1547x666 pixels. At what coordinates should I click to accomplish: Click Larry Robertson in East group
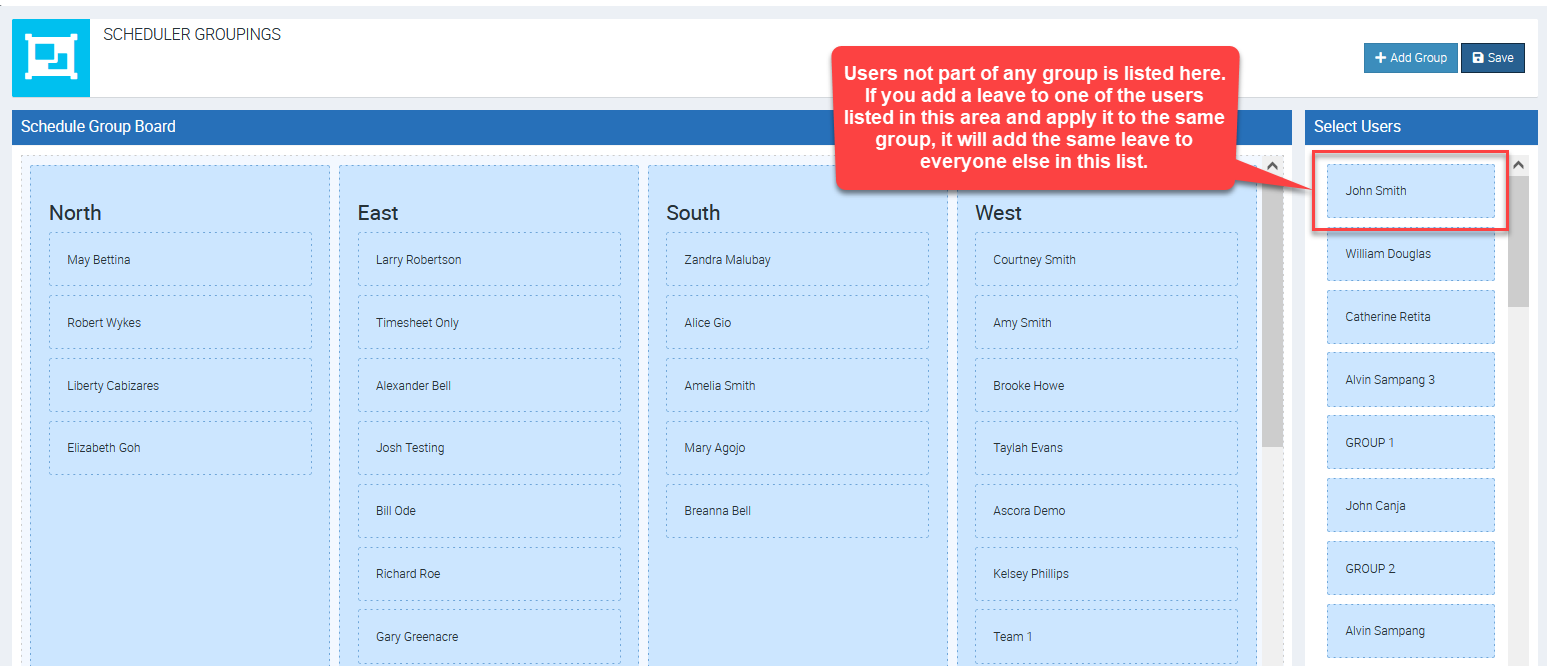click(489, 260)
